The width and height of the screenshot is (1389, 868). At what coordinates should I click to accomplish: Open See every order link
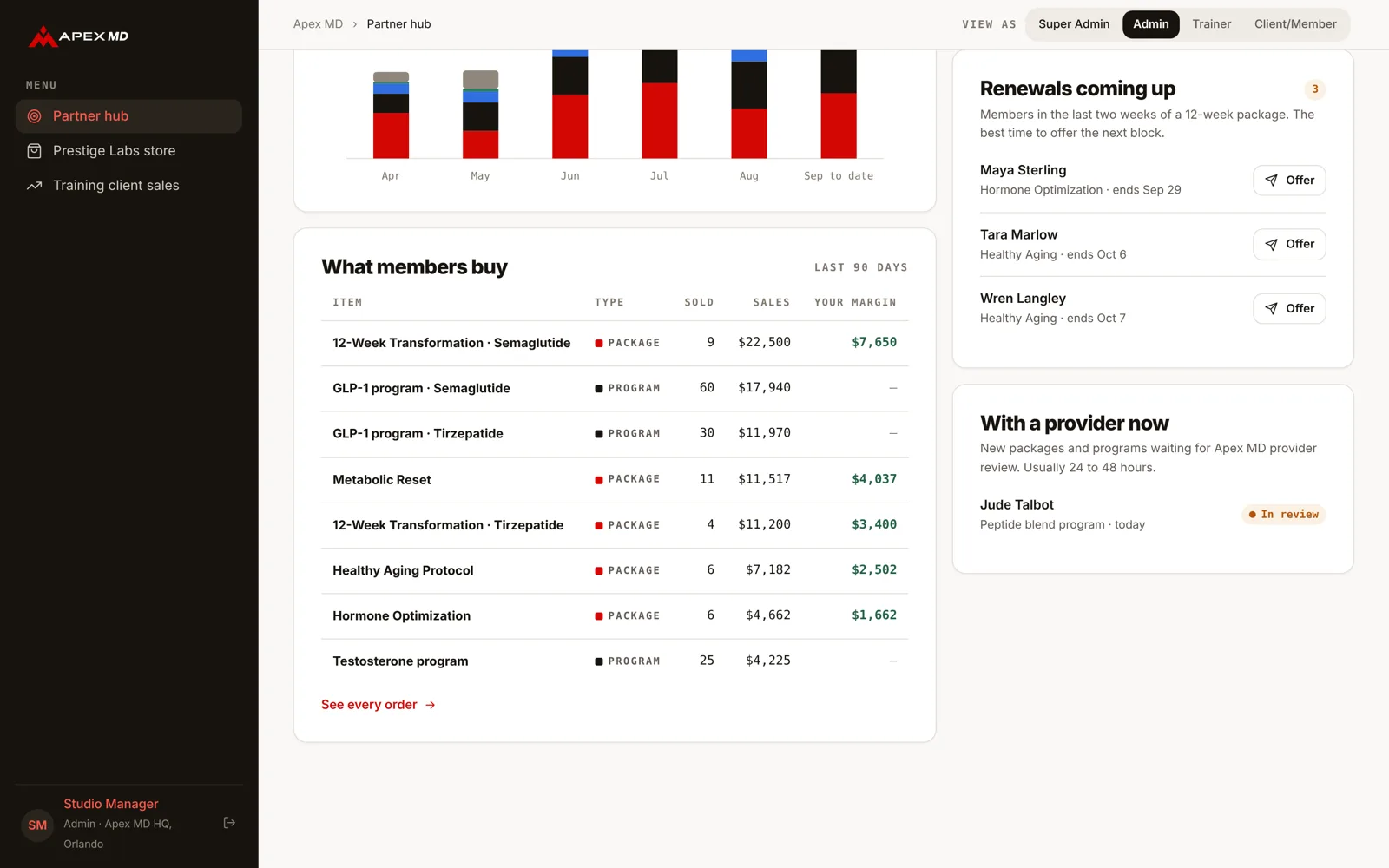point(379,705)
